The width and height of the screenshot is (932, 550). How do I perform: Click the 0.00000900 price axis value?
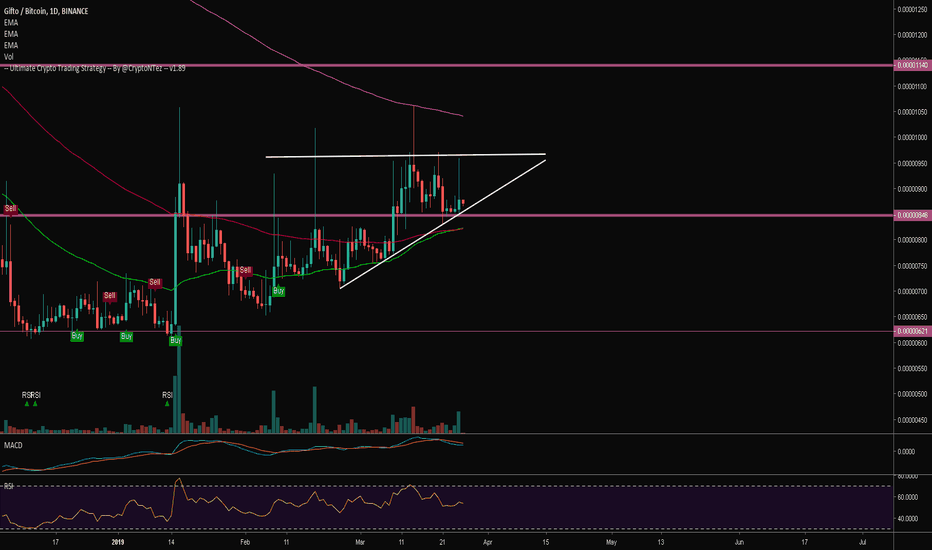(x=912, y=189)
